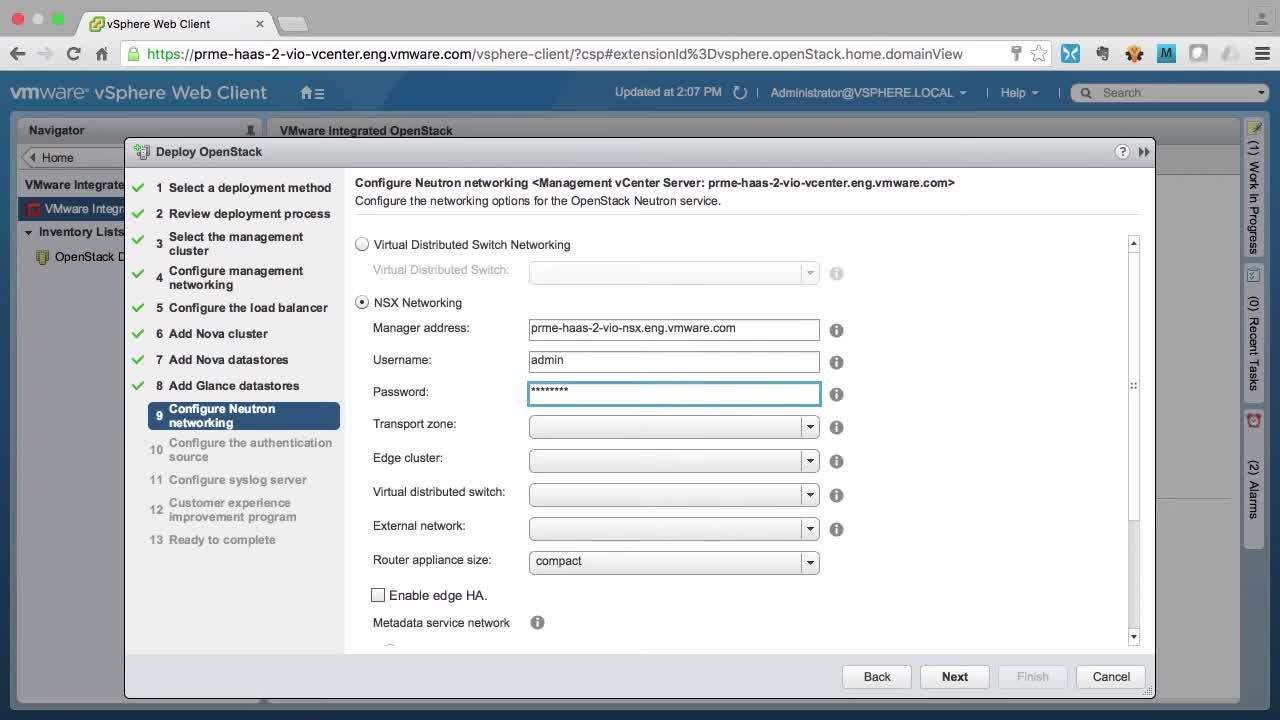Open the Alarms side panel
1280x720 pixels.
pos(1254,479)
